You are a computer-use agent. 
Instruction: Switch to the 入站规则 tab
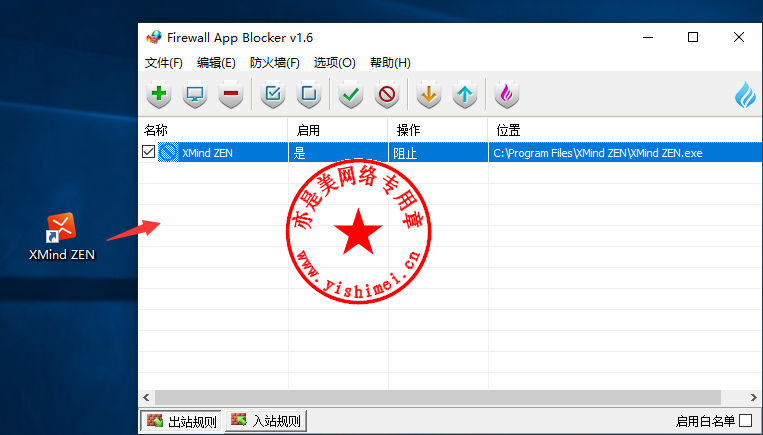pyautogui.click(x=266, y=420)
